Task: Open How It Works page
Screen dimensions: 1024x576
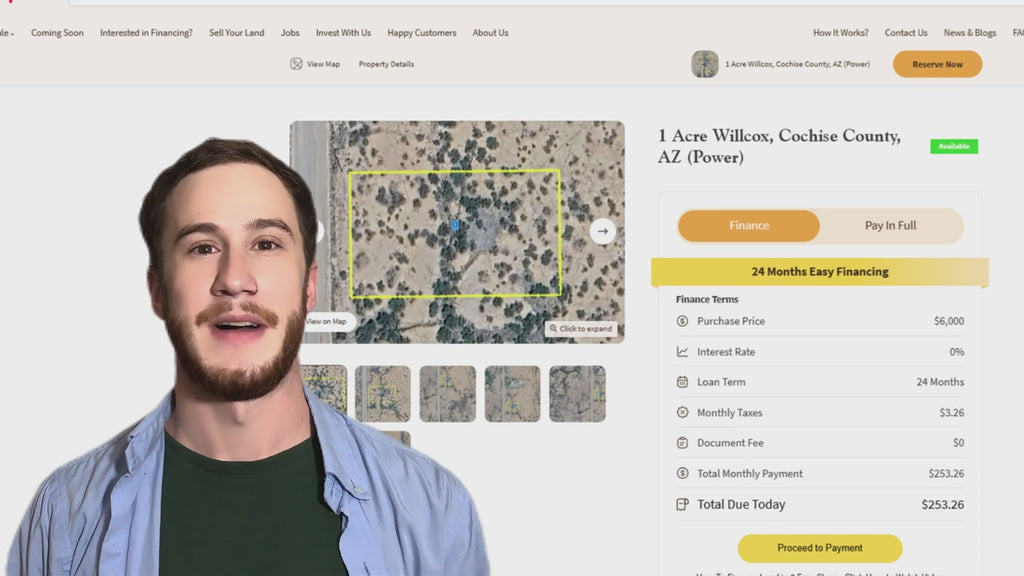Action: tap(840, 33)
